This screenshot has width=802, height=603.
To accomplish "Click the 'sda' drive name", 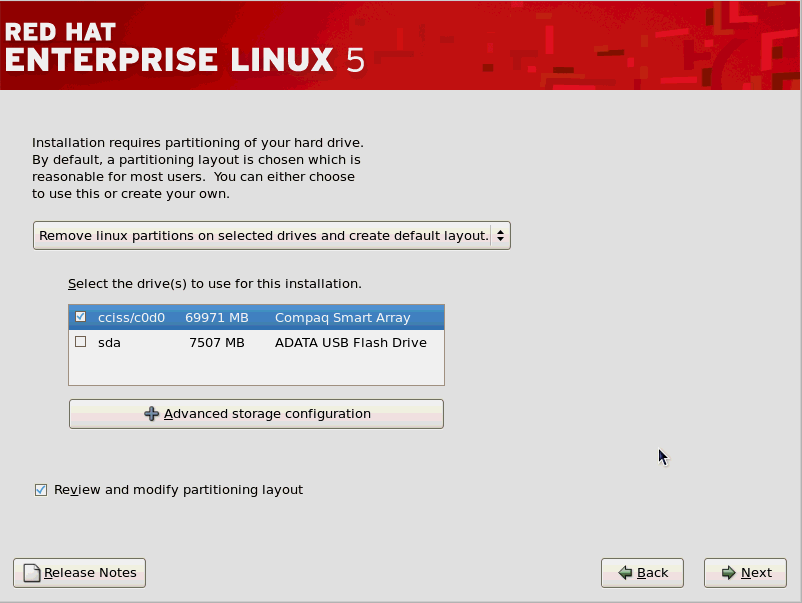I will pos(109,343).
